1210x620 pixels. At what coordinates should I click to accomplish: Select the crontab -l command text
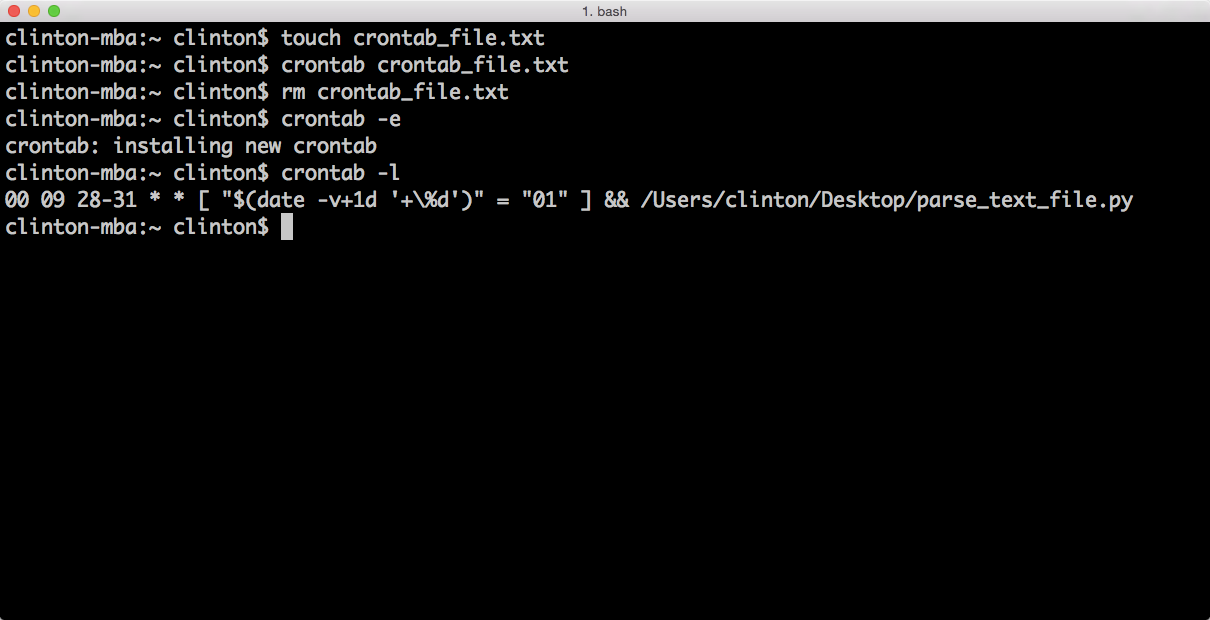pyautogui.click(x=340, y=172)
